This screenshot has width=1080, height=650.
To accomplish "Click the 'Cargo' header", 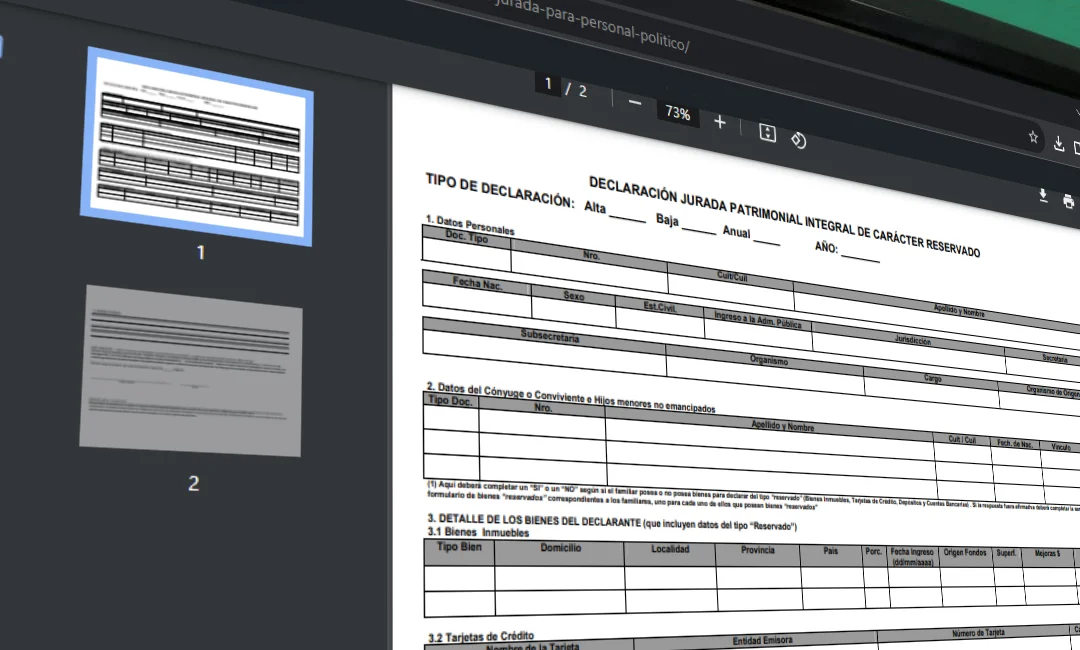I will click(x=932, y=378).
